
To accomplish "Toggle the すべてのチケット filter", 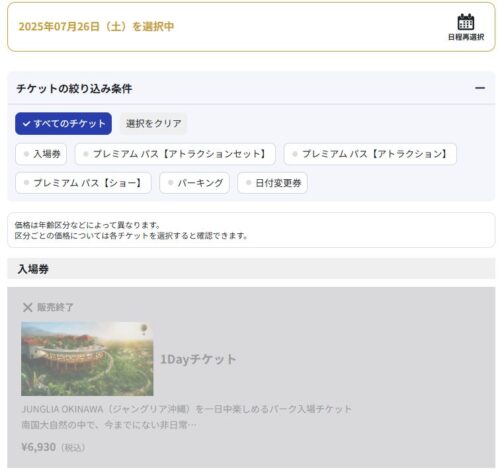I will coord(63,124).
